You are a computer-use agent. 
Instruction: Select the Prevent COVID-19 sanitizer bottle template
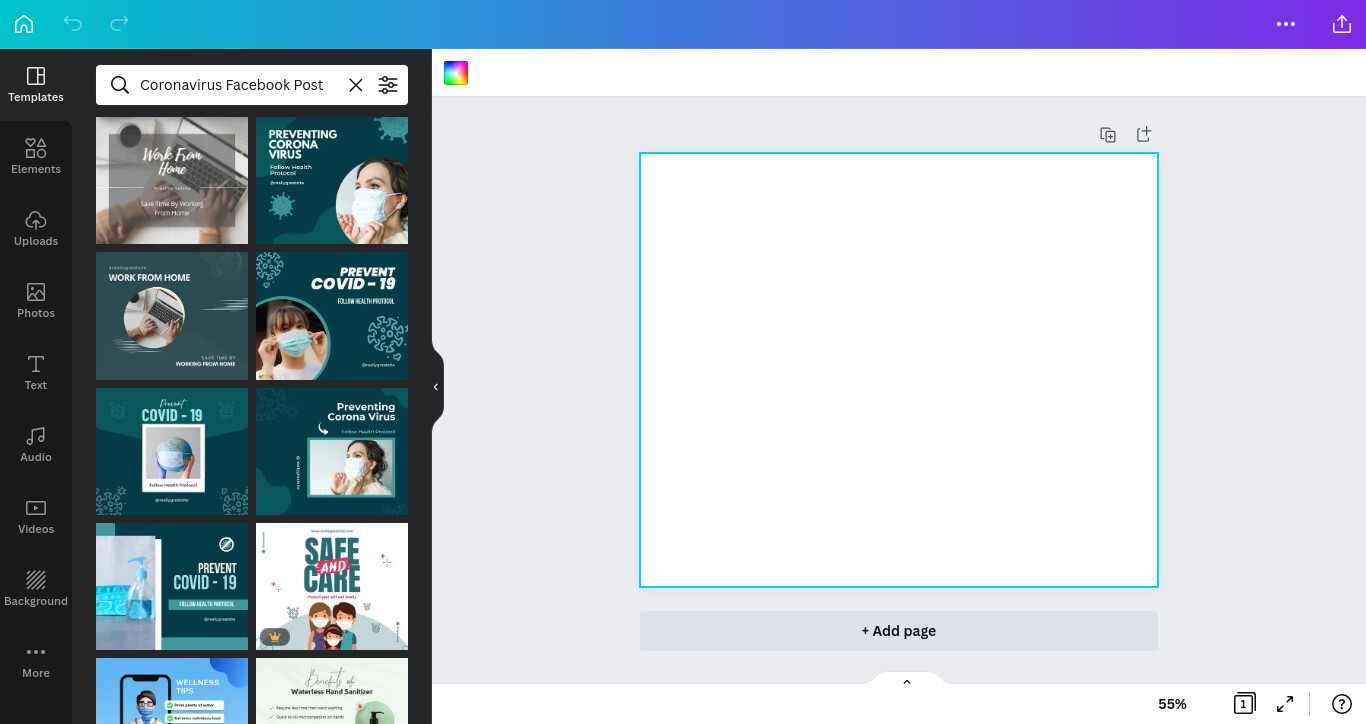pyautogui.click(x=172, y=586)
